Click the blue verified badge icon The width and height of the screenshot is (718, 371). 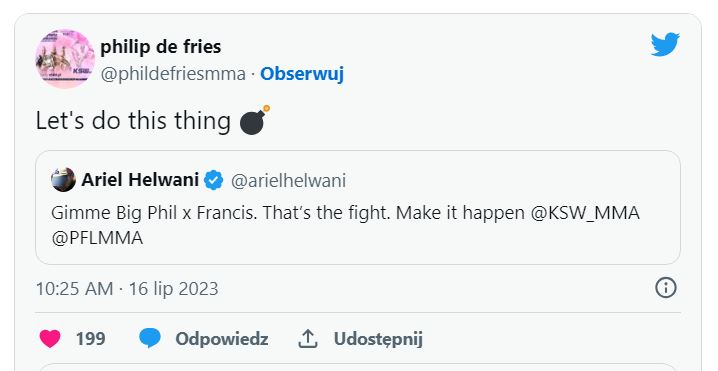[213, 180]
